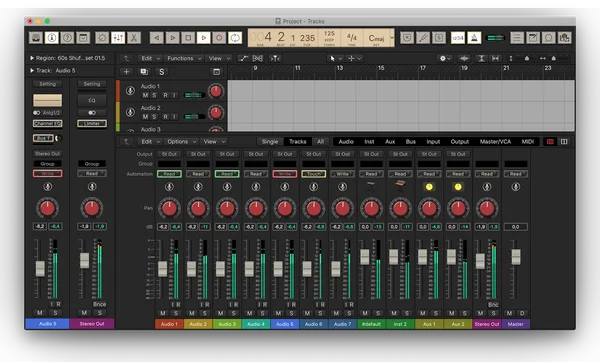The image size is (600, 362).
Task: Click the Audio 1 volume fader in mixer
Action: [162, 269]
